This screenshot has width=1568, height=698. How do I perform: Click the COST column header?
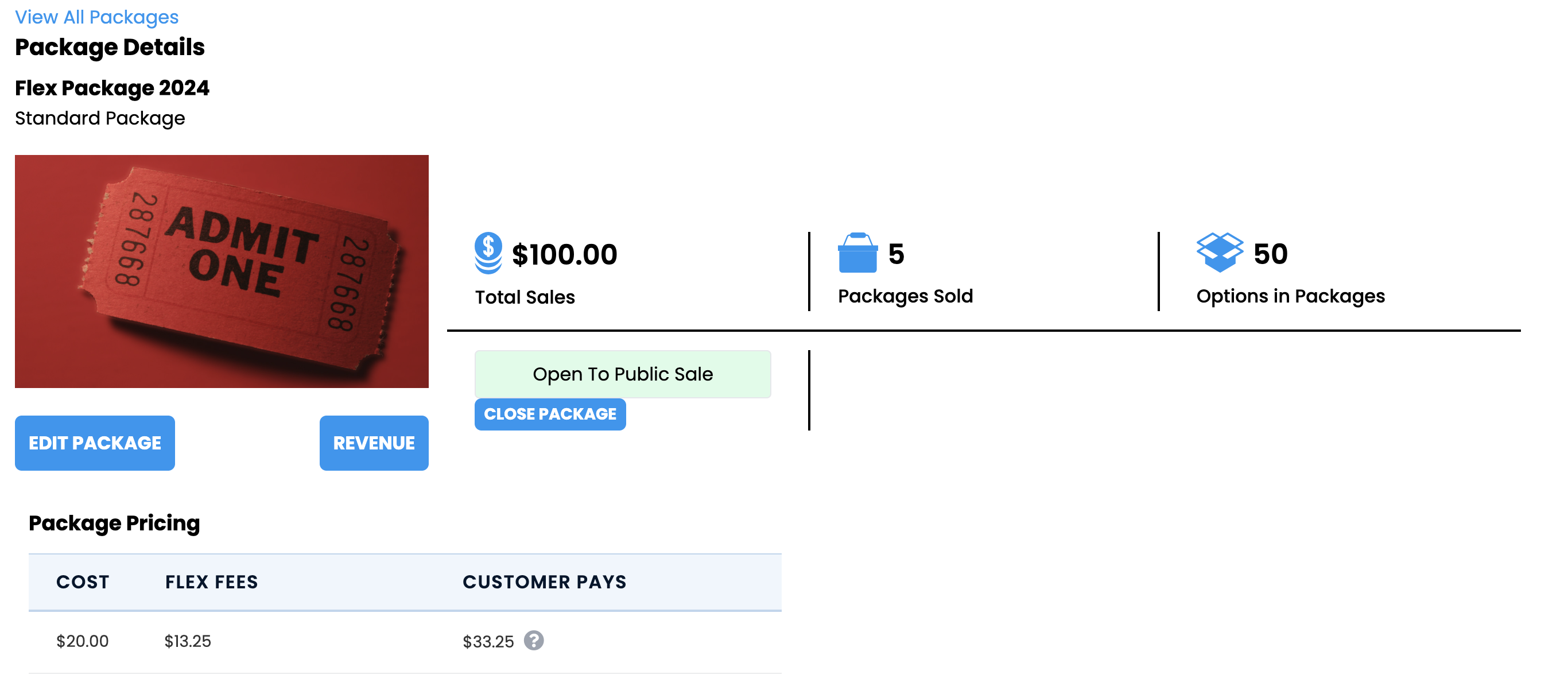[x=83, y=583]
